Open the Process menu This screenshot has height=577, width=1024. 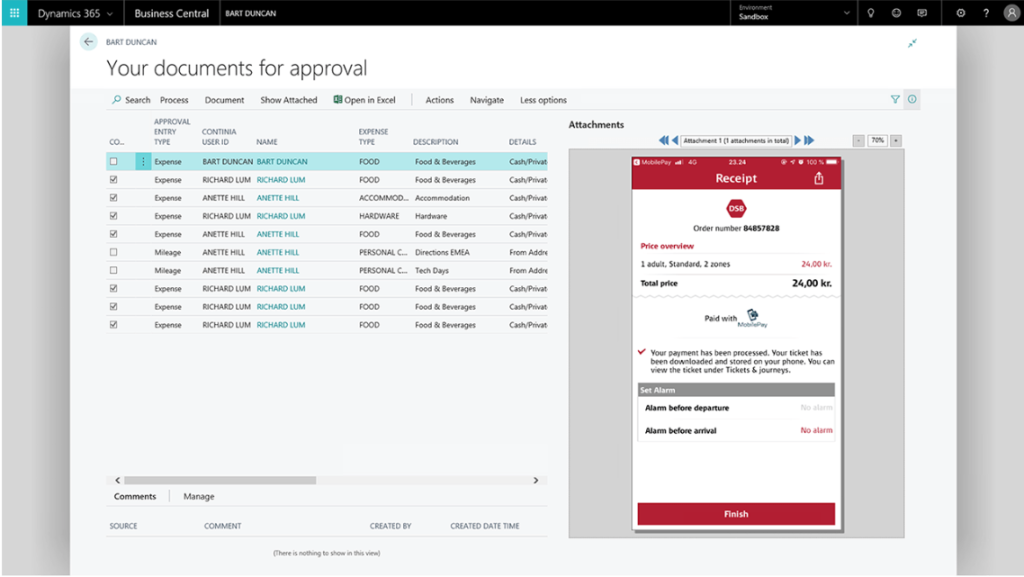(174, 100)
